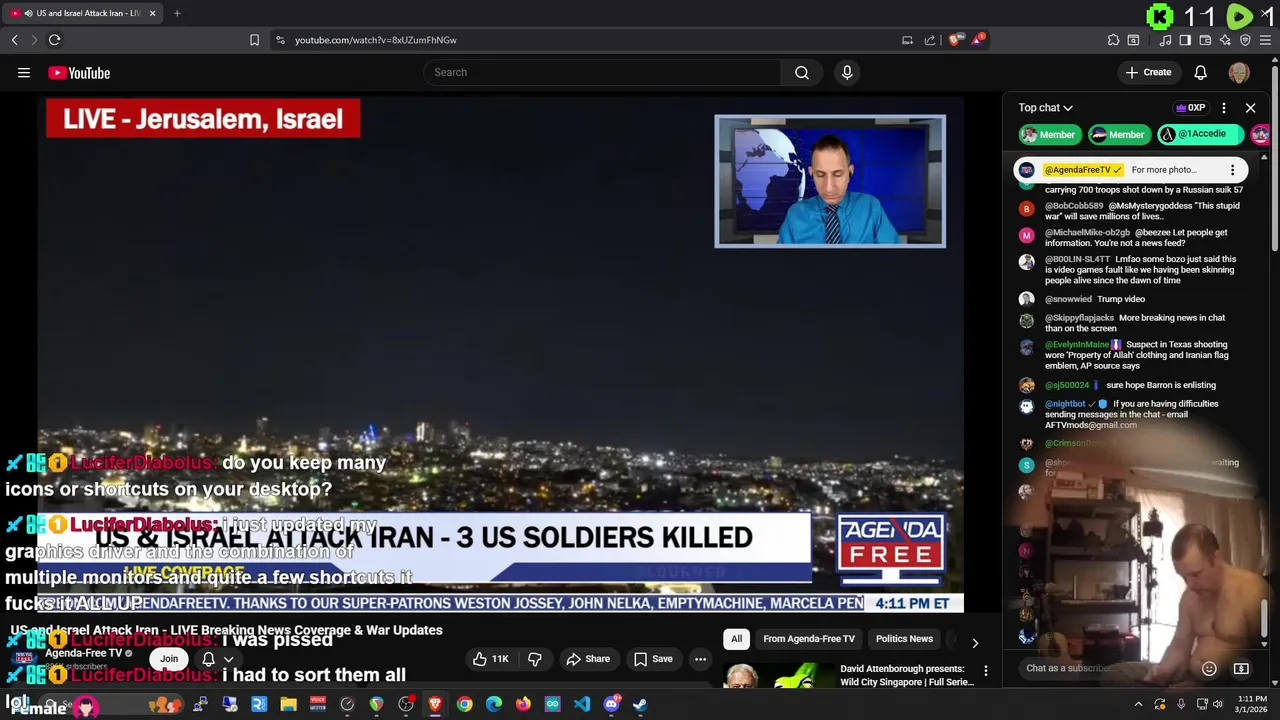Switch to Brave in taskbar
Image resolution: width=1280 pixels, height=720 pixels.
pyautogui.click(x=435, y=704)
